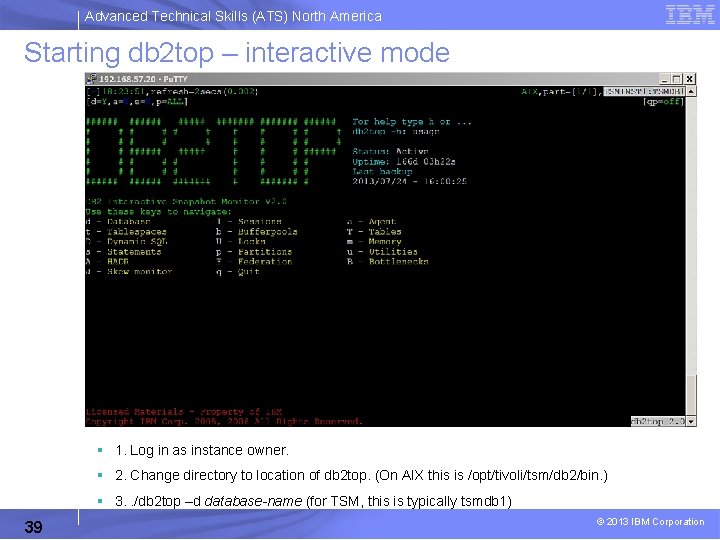The height and width of the screenshot is (540, 720).
Task: Click the 'A - HADR' entry
Action: coord(107,261)
